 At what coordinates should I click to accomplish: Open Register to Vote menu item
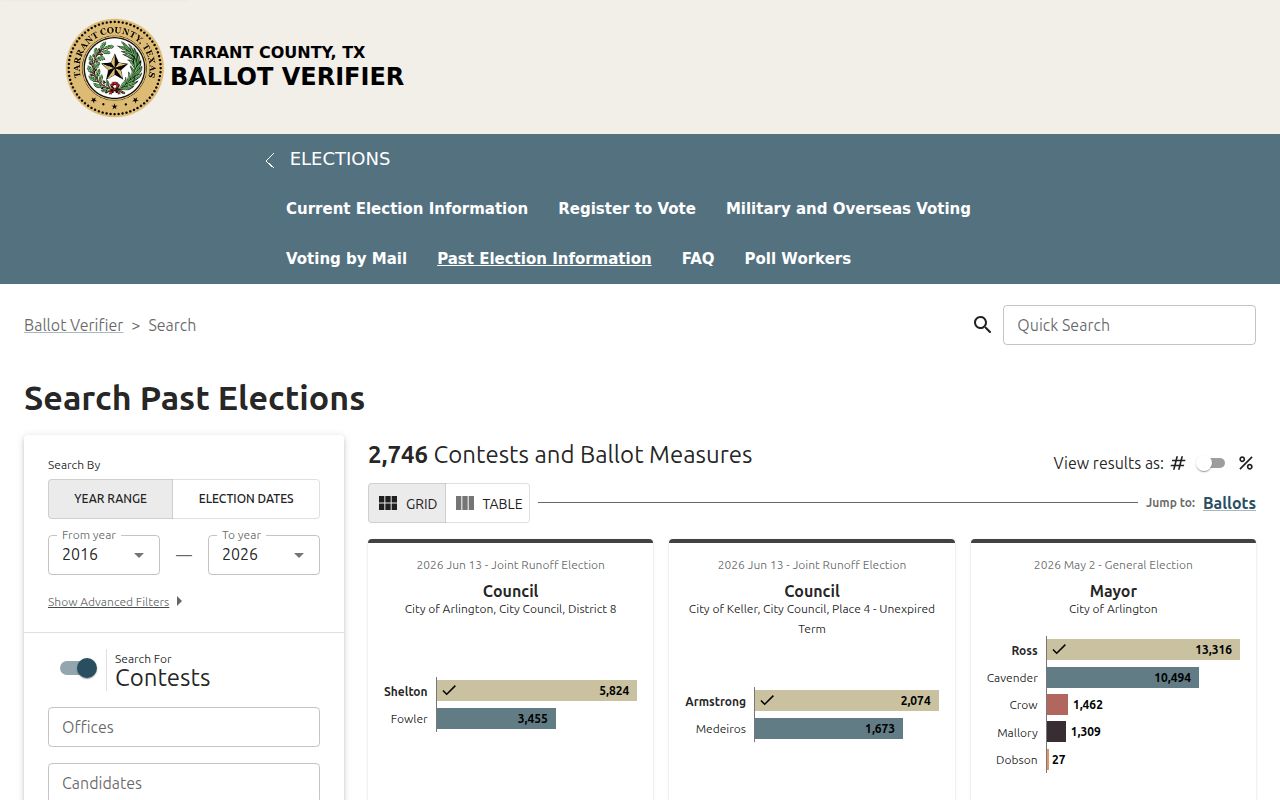pos(627,208)
